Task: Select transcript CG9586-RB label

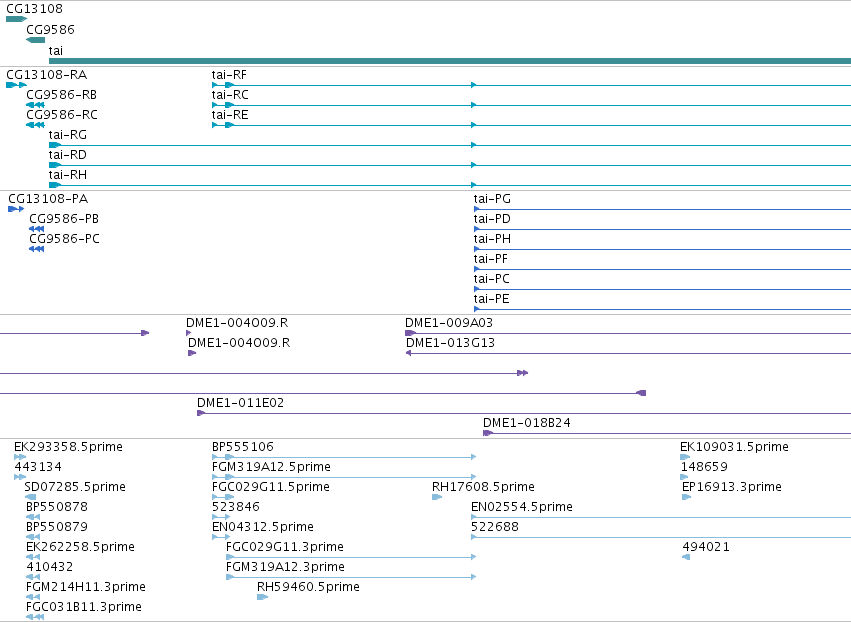Action: [x=61, y=94]
